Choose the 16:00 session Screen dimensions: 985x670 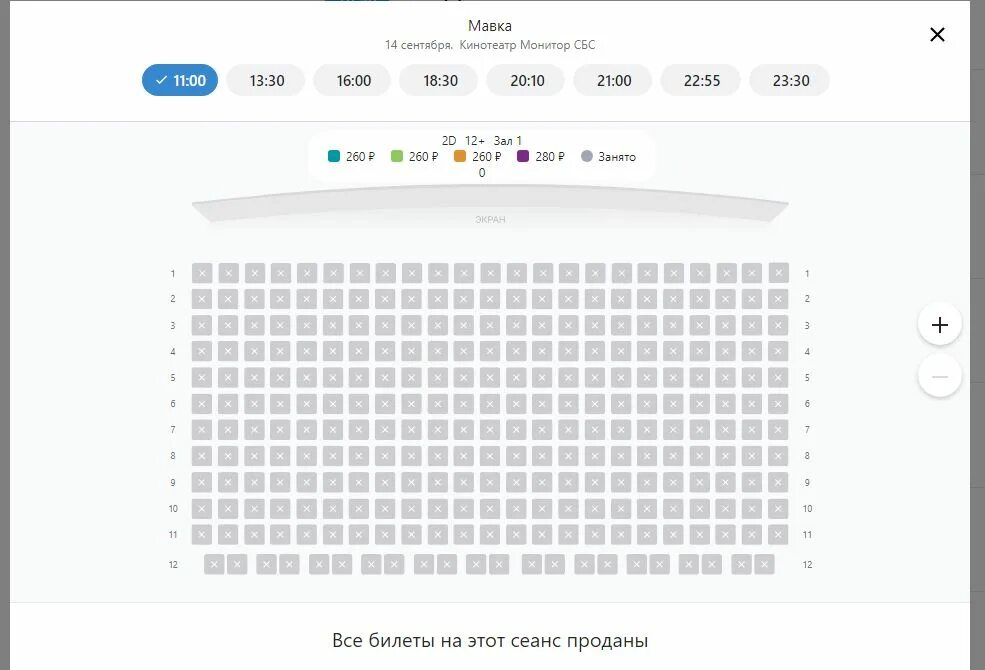353,81
